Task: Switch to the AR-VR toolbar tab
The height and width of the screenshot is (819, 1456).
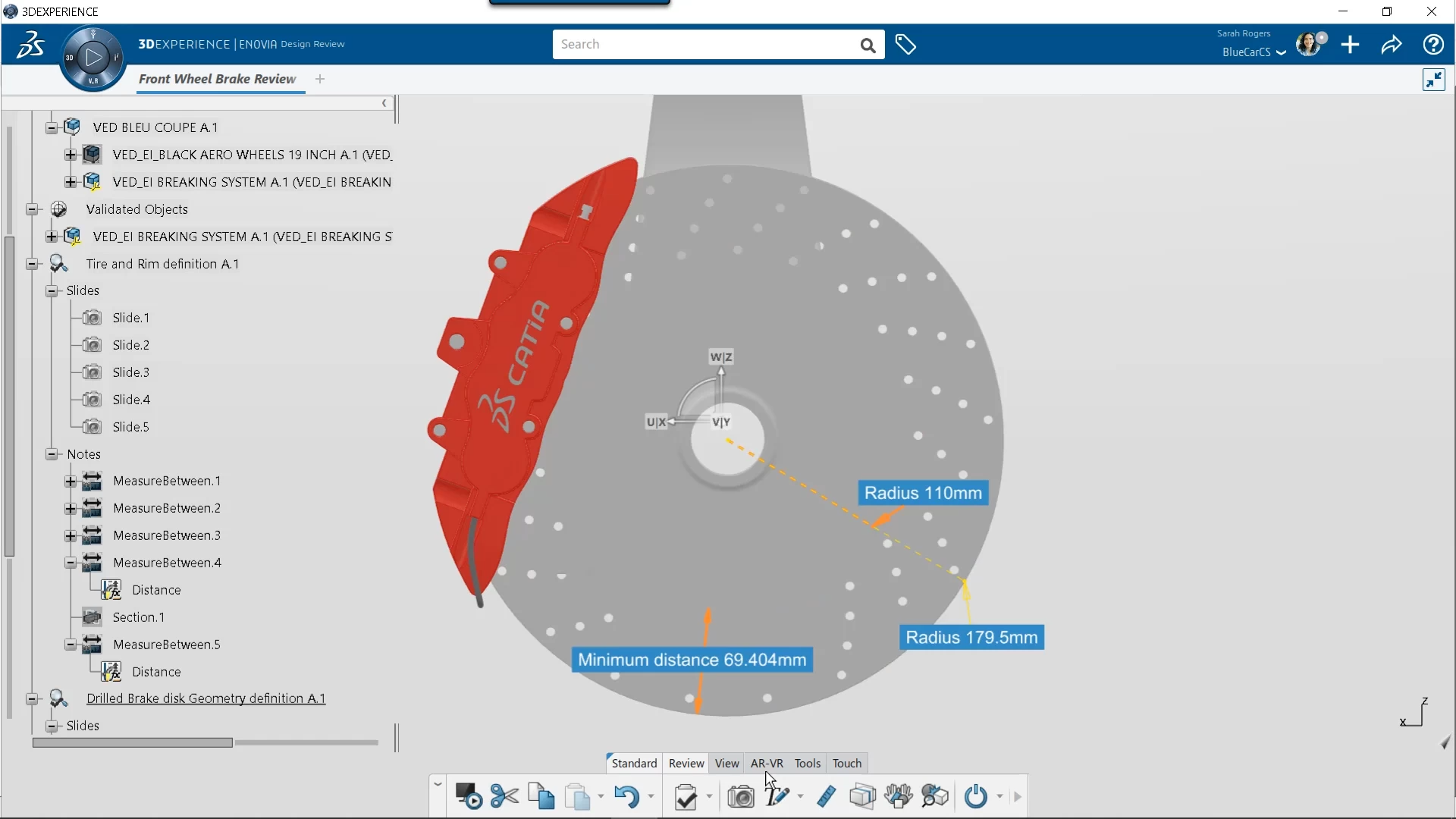Action: [767, 763]
